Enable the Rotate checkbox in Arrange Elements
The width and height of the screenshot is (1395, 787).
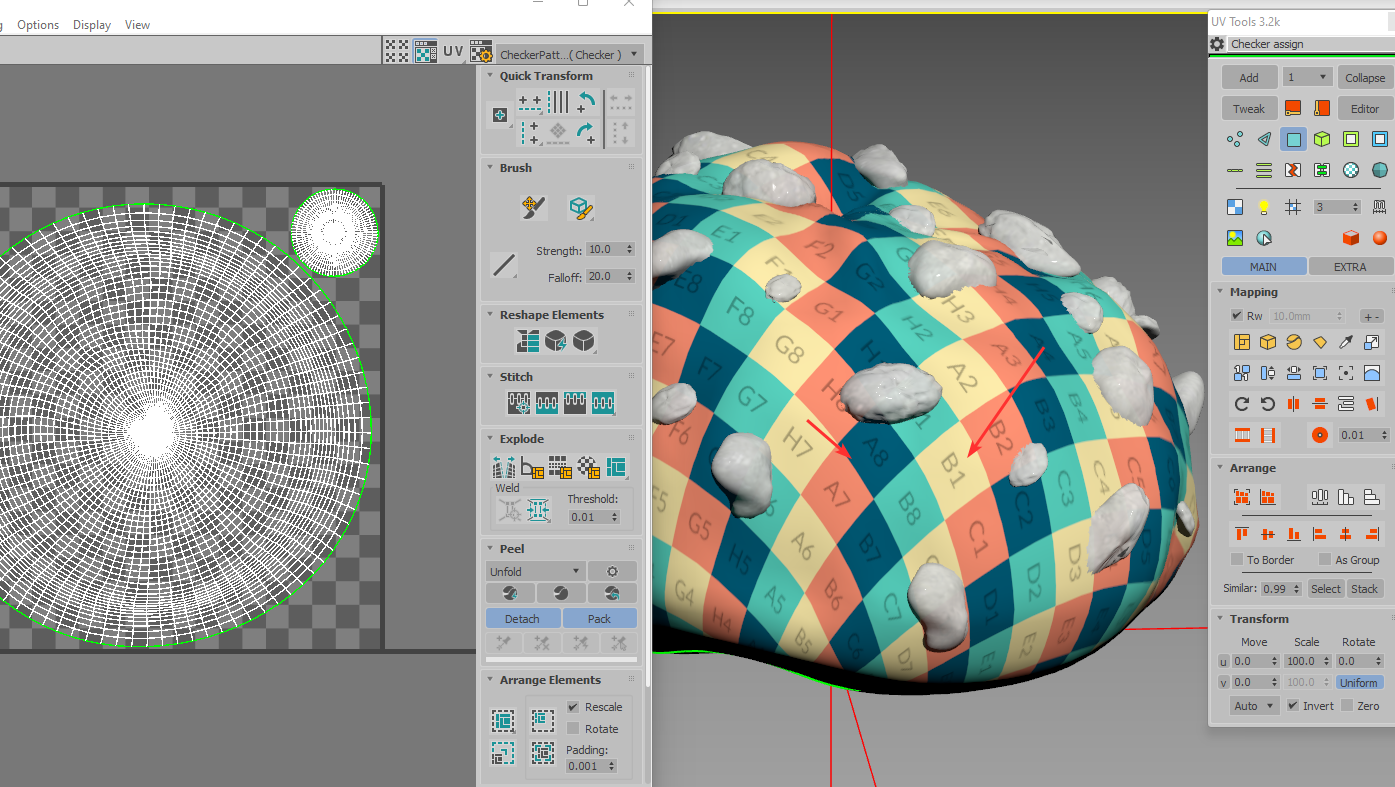(573, 729)
